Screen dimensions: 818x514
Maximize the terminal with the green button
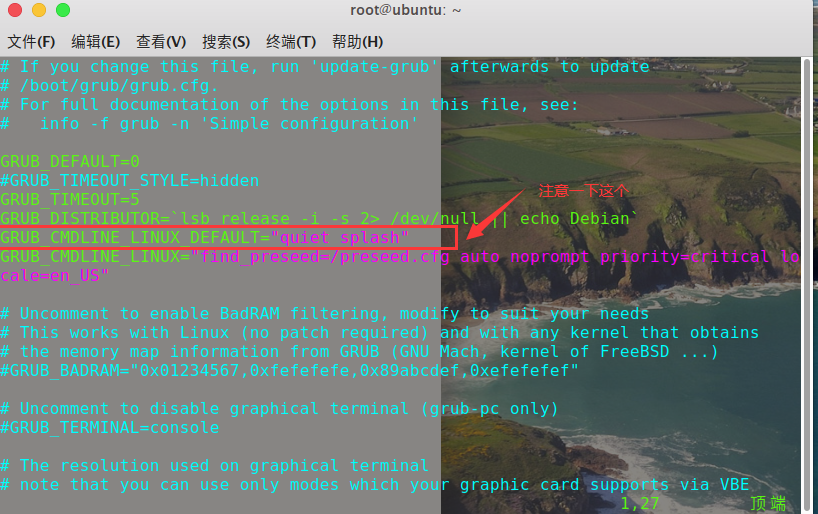coord(63,10)
